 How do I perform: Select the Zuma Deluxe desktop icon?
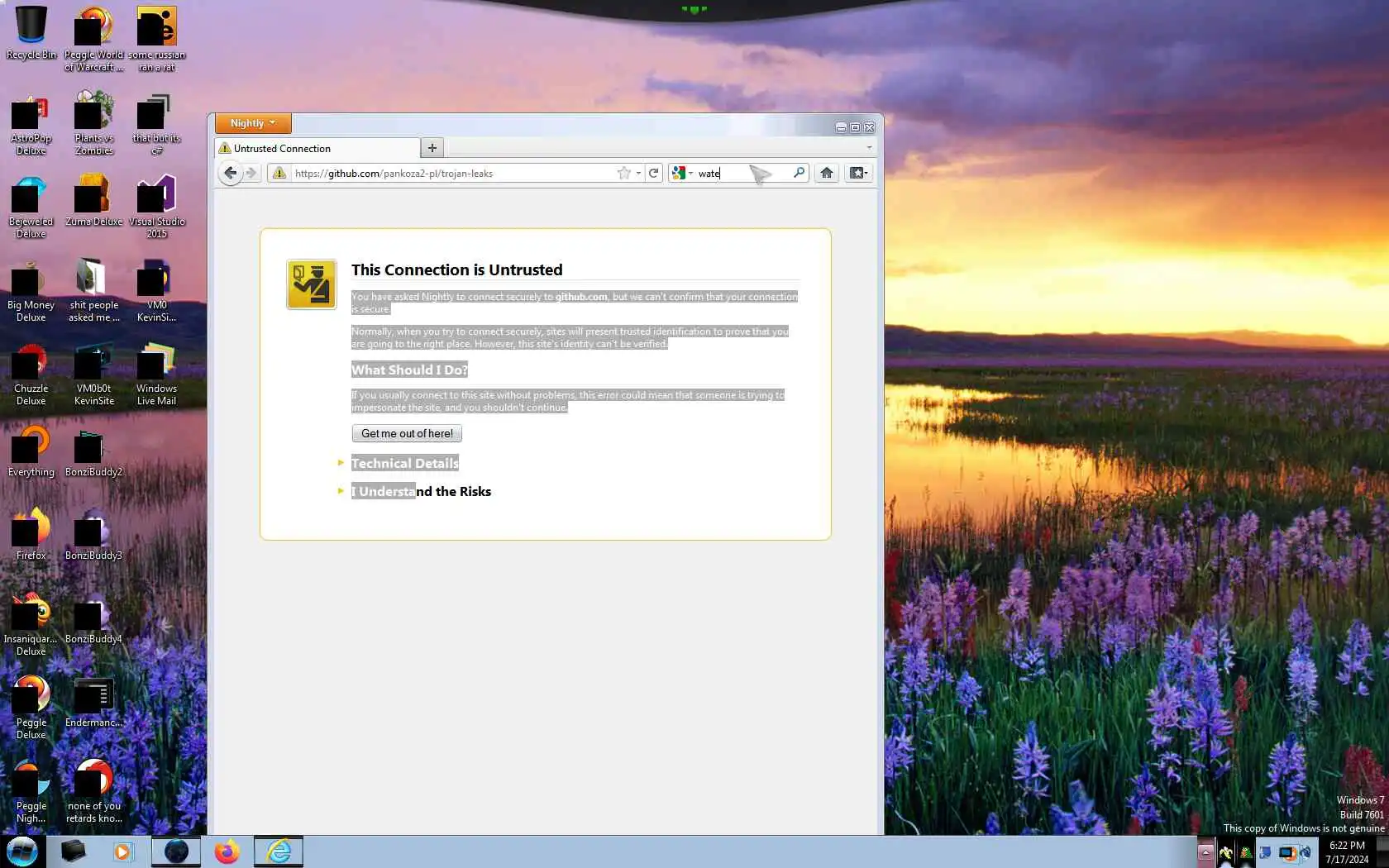93,201
